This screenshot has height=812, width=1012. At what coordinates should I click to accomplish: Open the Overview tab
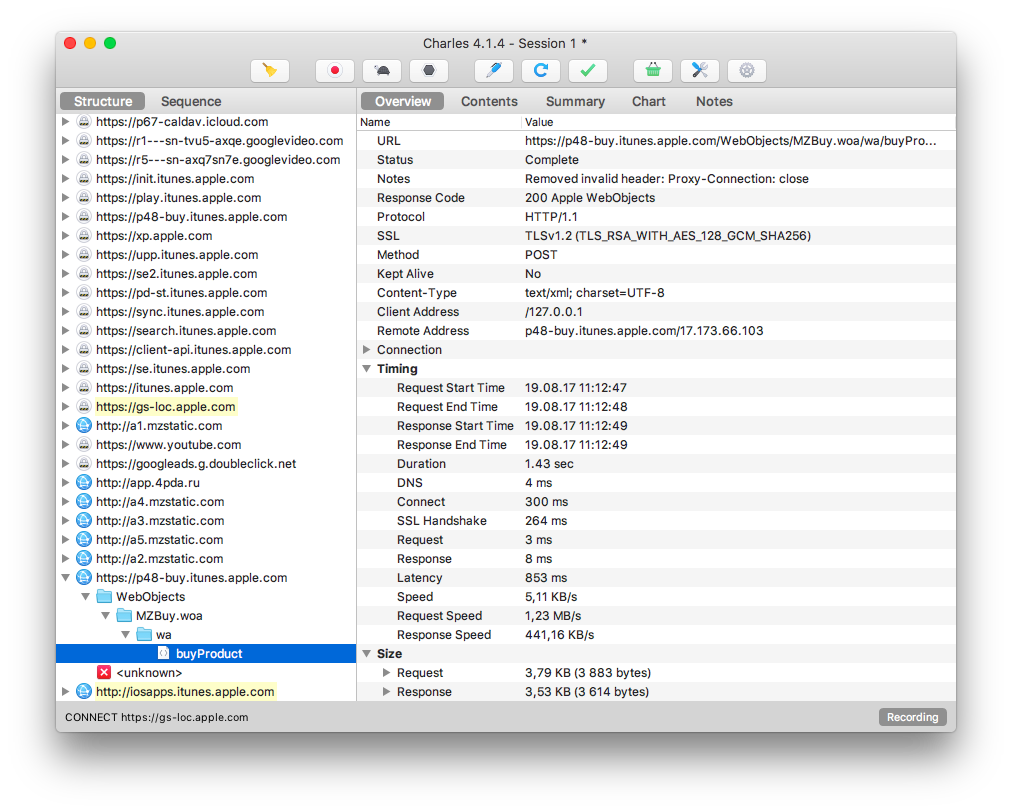(x=403, y=101)
